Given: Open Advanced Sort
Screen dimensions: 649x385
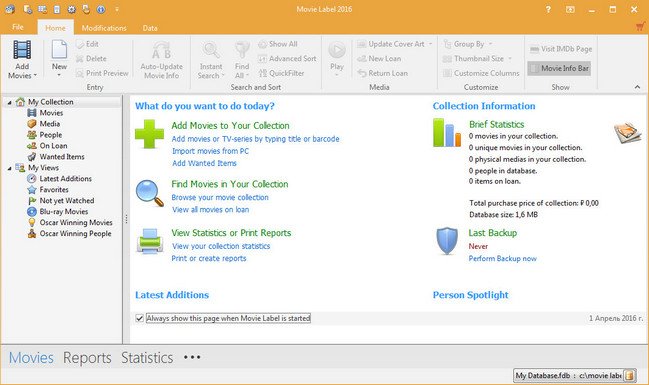Looking at the screenshot, I should pos(287,59).
